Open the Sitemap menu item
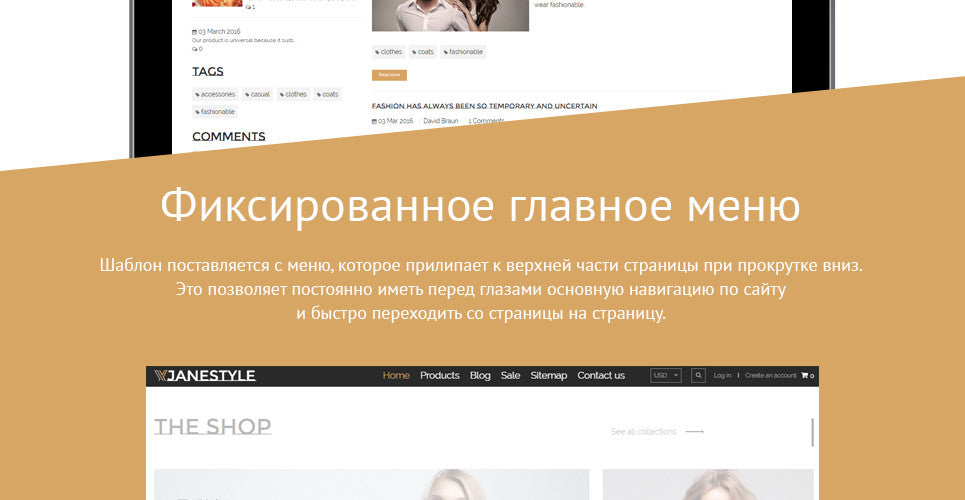Screen dimensions: 965x500 tap(548, 375)
